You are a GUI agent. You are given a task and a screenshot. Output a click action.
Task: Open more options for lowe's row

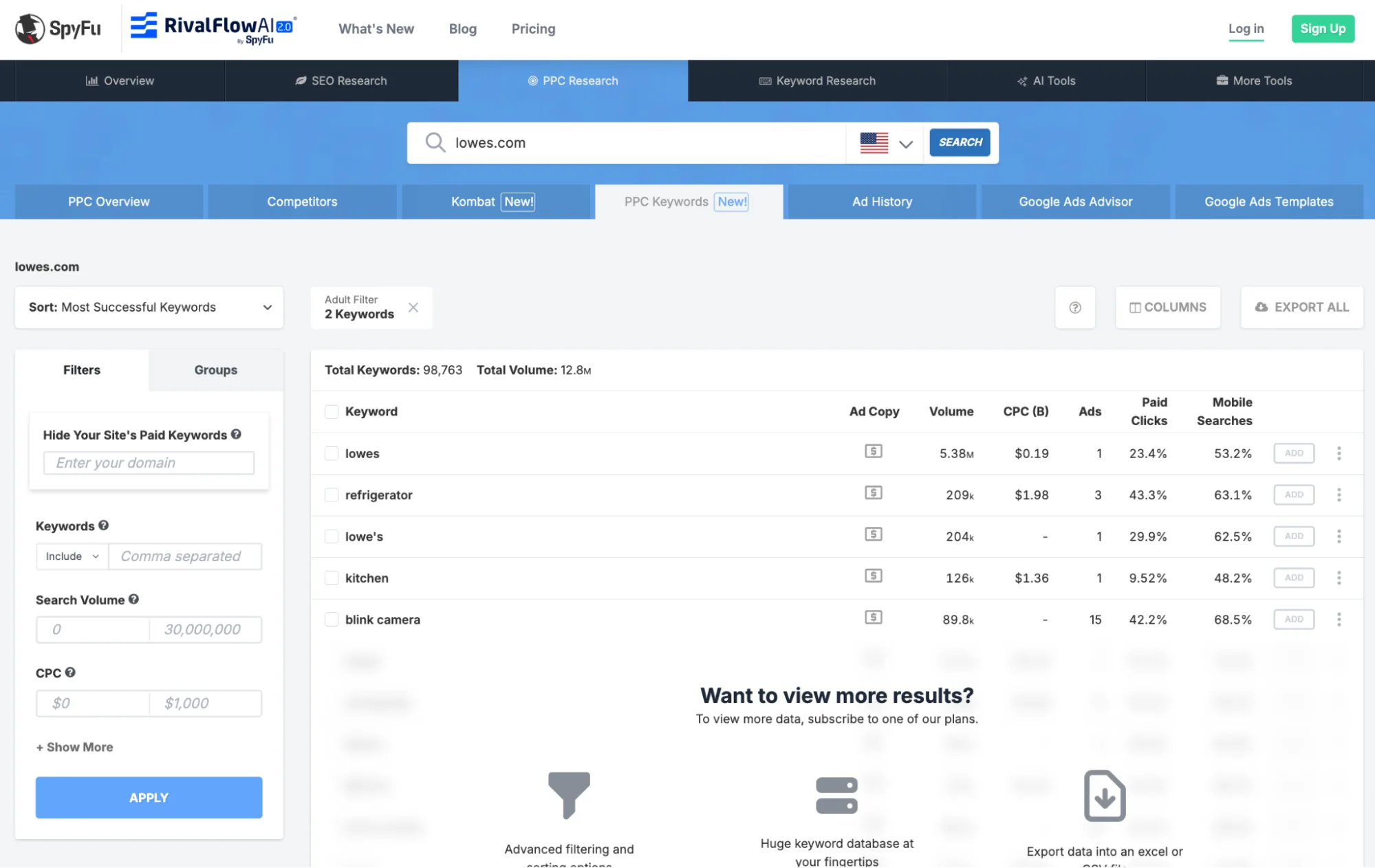(1339, 536)
